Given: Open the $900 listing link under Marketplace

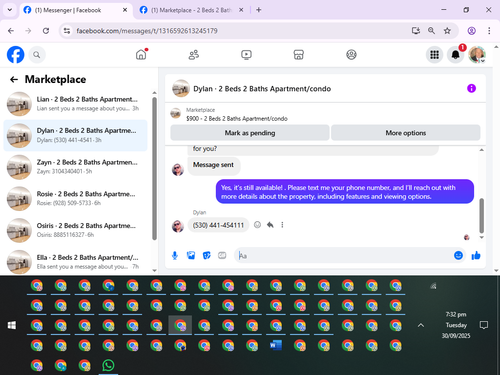Looking at the screenshot, I should [237, 119].
